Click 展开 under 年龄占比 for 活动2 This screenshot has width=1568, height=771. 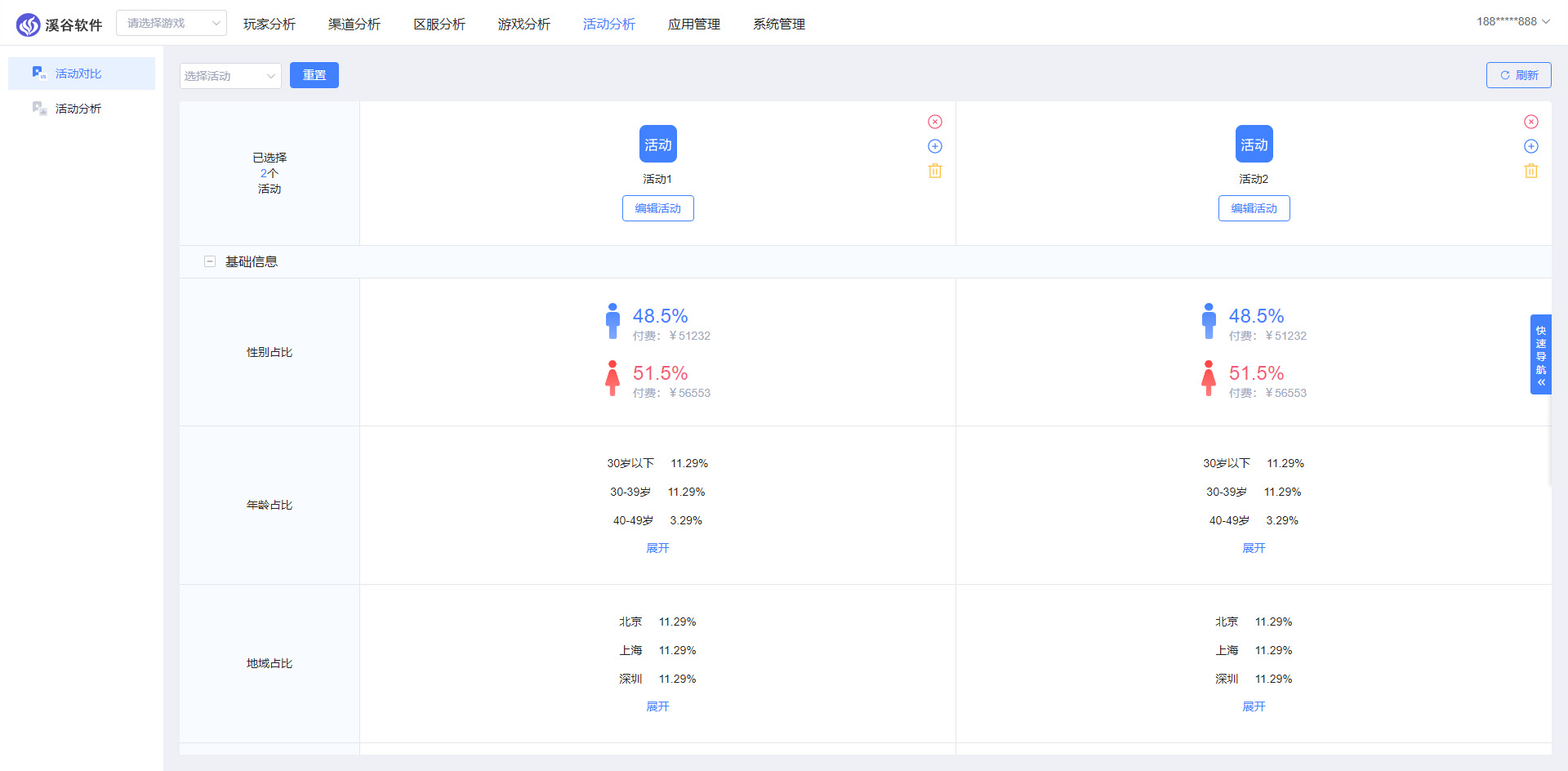point(1254,548)
